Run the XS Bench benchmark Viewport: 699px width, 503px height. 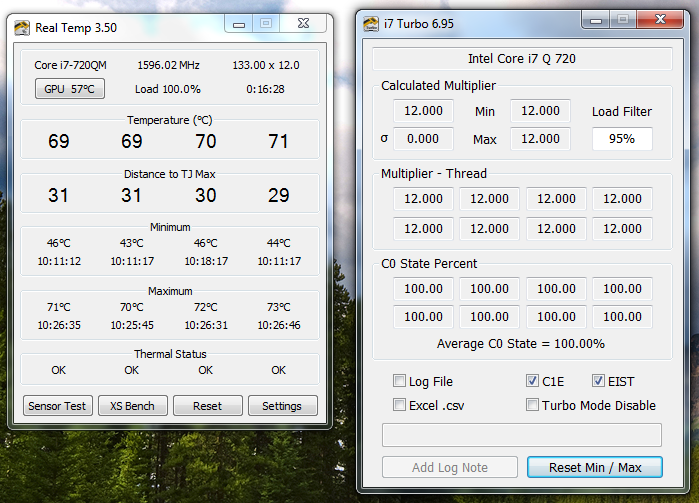(132, 405)
